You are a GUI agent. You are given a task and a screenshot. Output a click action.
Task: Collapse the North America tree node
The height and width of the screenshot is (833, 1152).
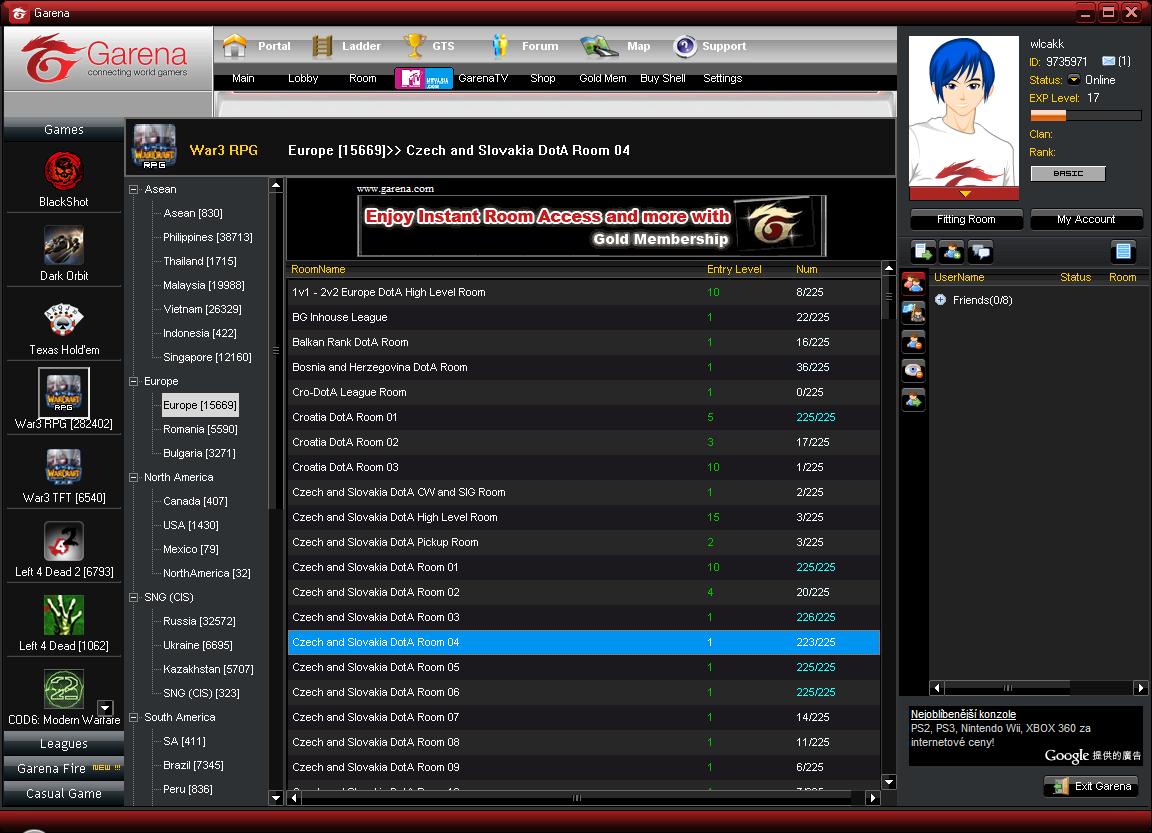134,477
